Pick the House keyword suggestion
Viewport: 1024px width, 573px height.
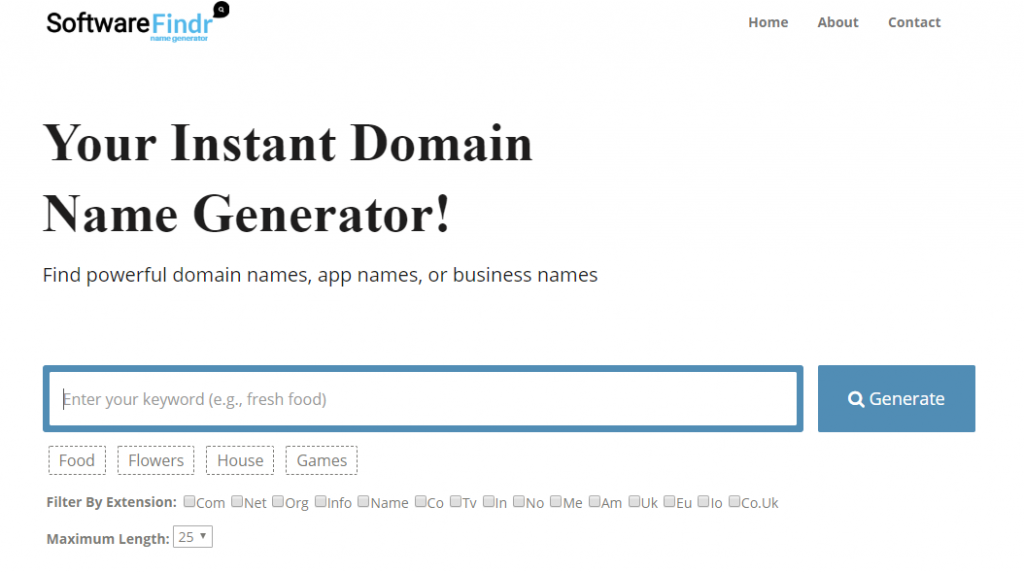pyautogui.click(x=240, y=461)
